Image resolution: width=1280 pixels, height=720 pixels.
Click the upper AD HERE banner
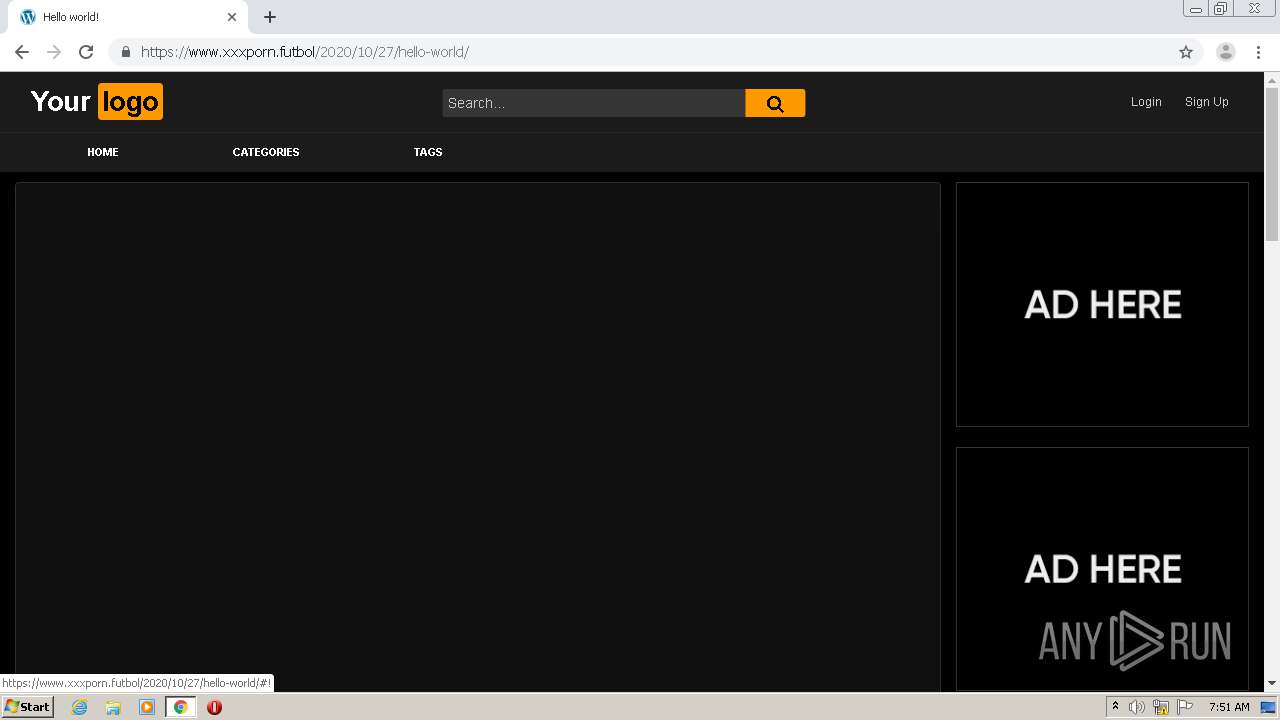tap(1102, 304)
